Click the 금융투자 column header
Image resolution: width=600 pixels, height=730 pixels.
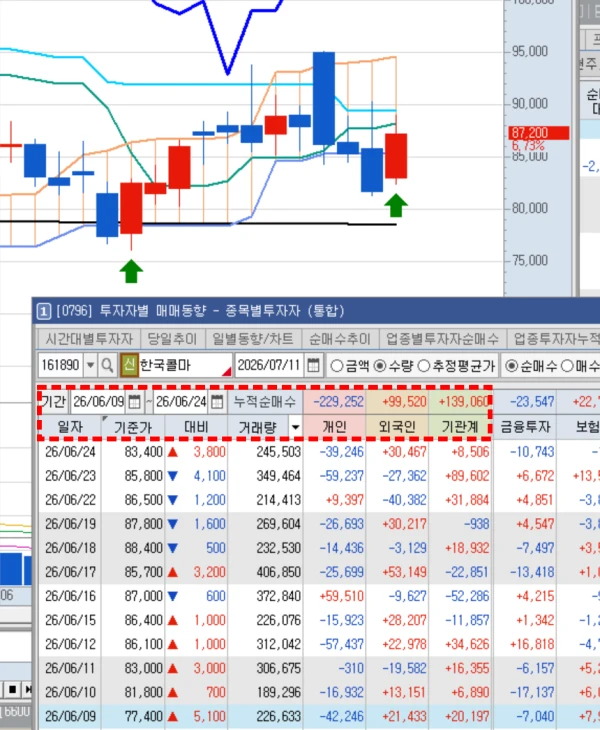coord(525,427)
